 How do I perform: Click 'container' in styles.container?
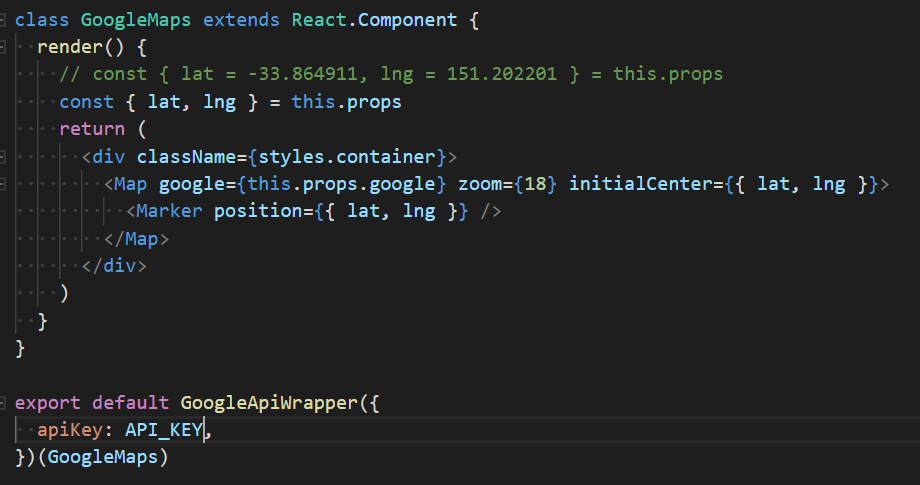[x=385, y=157]
